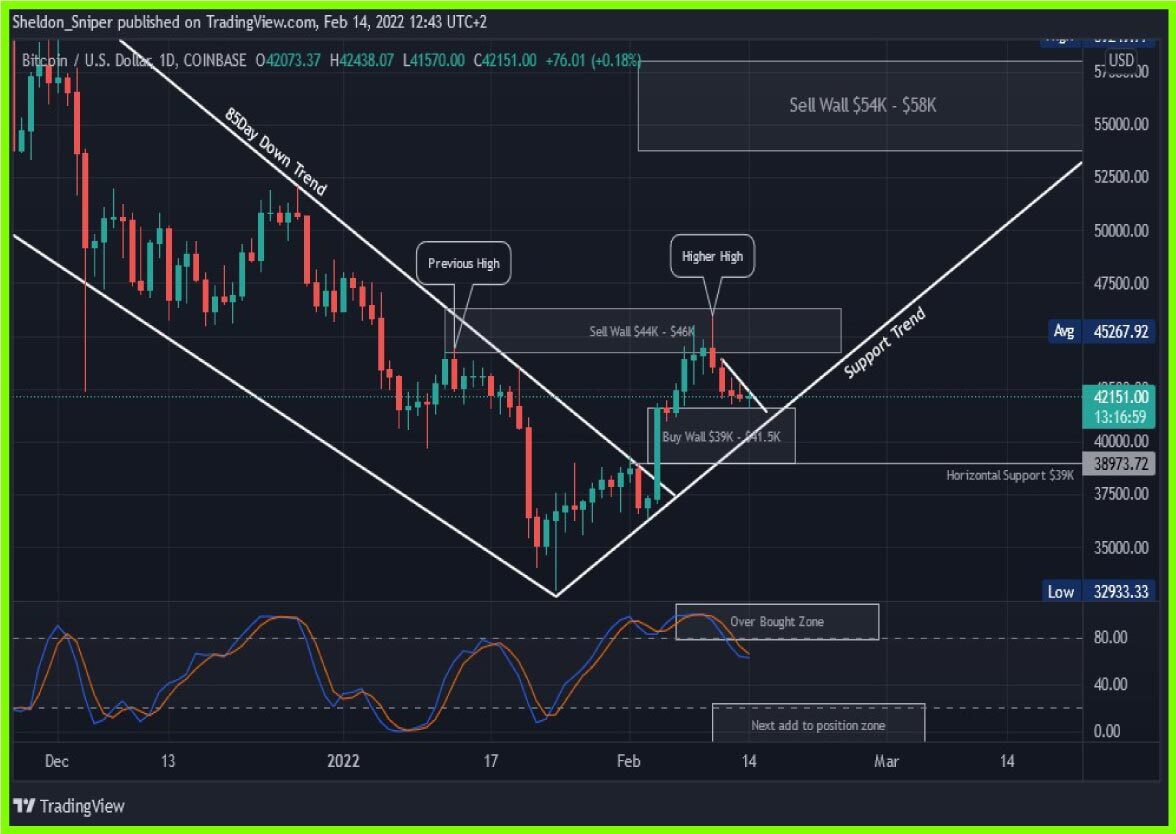The width and height of the screenshot is (1176, 834).
Task: Click the open value O42073.37
Action: (x=288, y=60)
